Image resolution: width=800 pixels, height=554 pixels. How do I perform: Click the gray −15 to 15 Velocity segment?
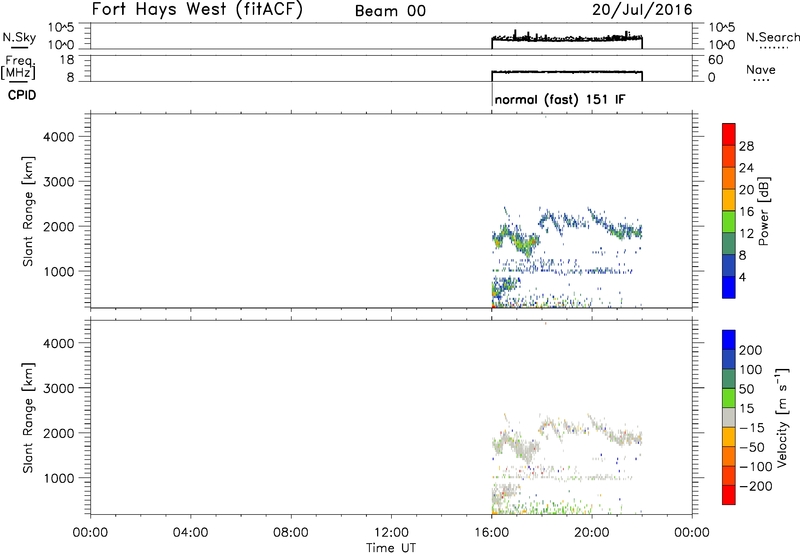pos(729,417)
